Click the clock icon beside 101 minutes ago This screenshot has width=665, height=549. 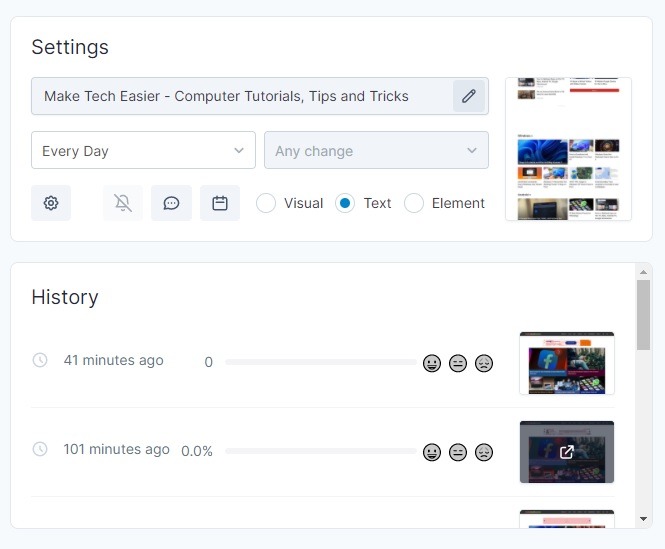(x=40, y=449)
